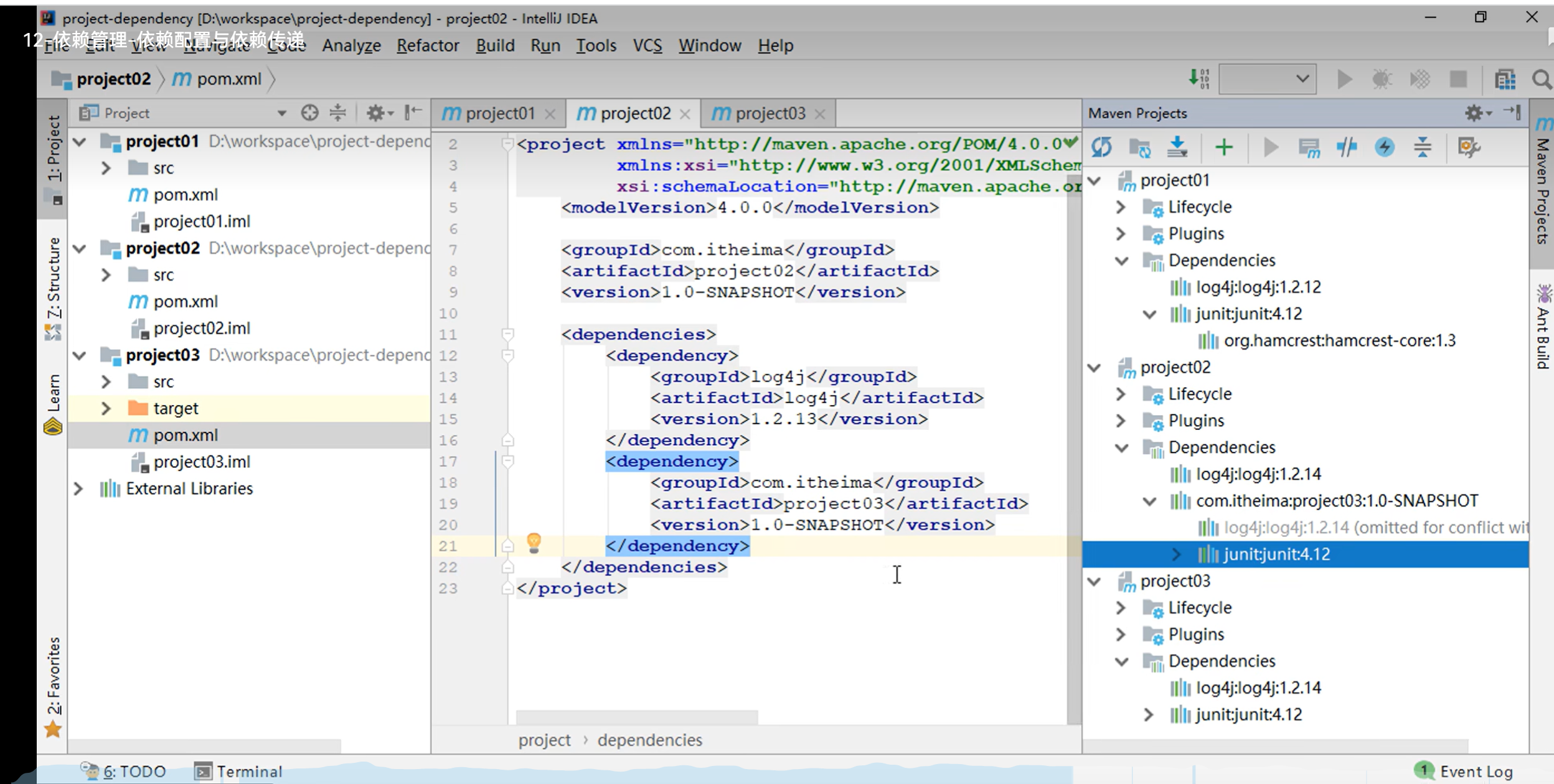The height and width of the screenshot is (784, 1554).
Task: Toggle Maven Offline Mode icon
Action: point(1347,147)
